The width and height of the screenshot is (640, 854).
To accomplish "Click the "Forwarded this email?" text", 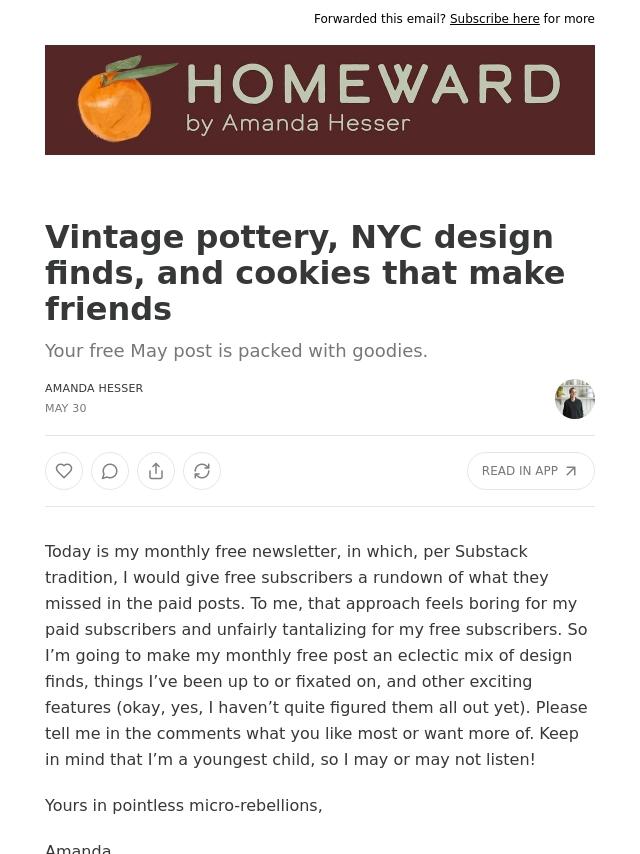I will tap(379, 19).
